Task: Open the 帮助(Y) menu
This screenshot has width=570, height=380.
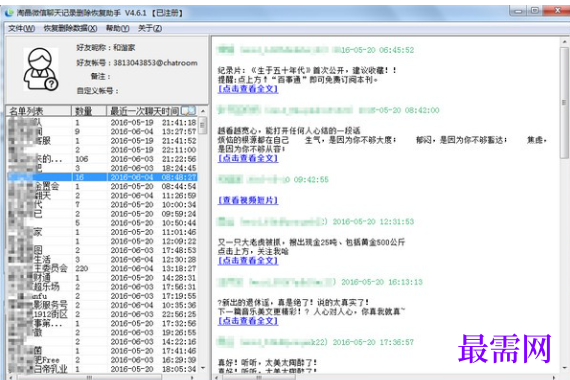Action: 117,28
